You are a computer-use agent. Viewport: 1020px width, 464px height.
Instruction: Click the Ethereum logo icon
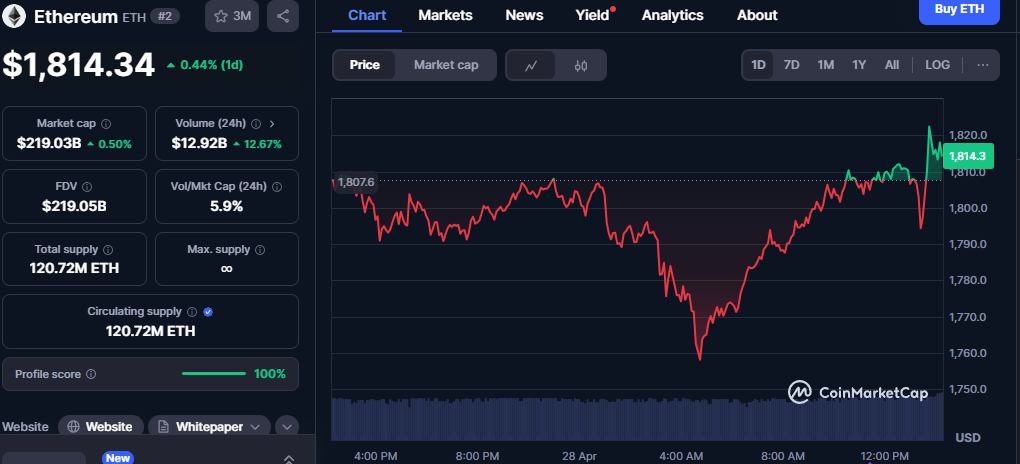coord(14,16)
